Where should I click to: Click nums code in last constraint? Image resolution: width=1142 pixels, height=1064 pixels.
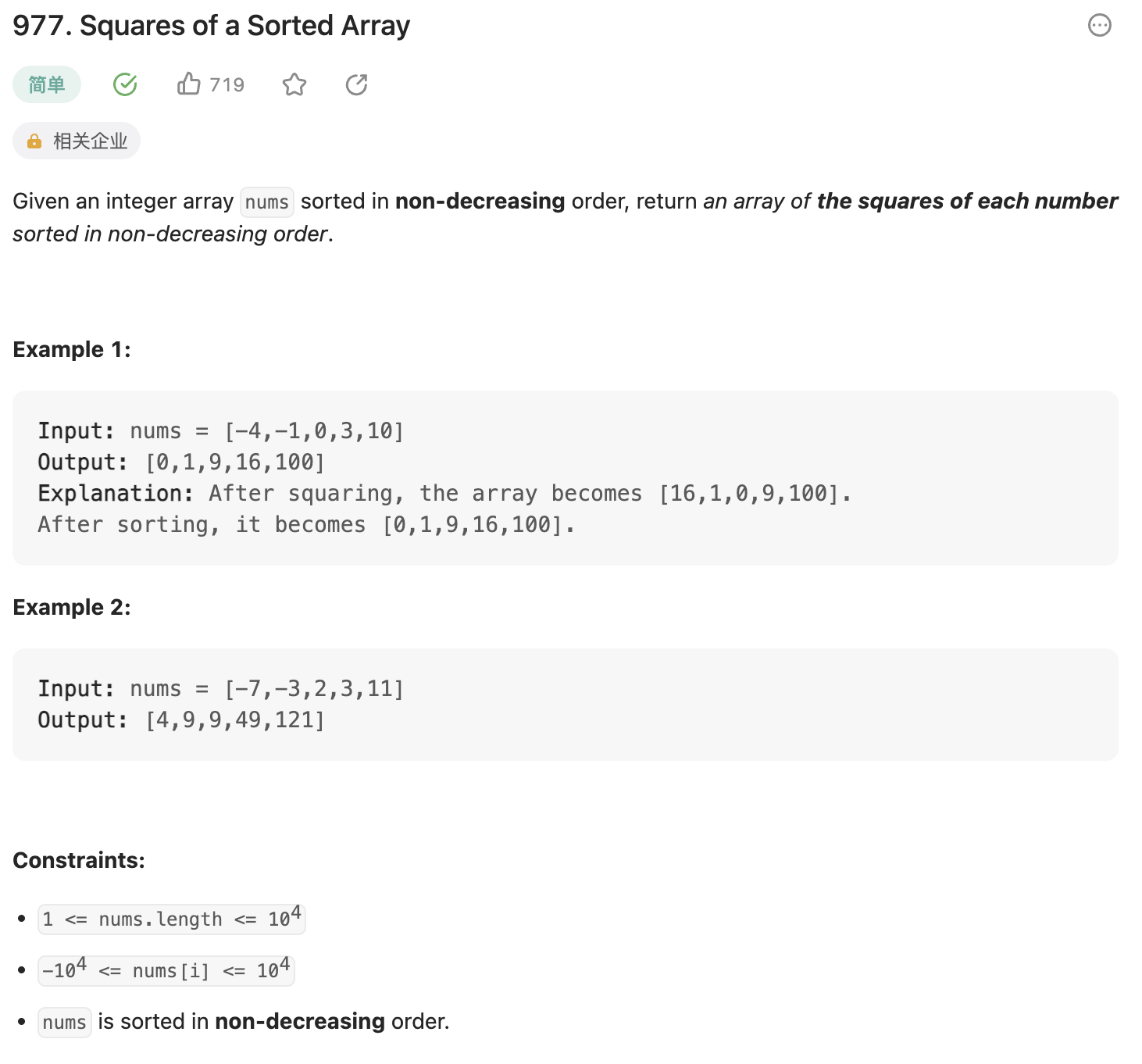point(64,1023)
